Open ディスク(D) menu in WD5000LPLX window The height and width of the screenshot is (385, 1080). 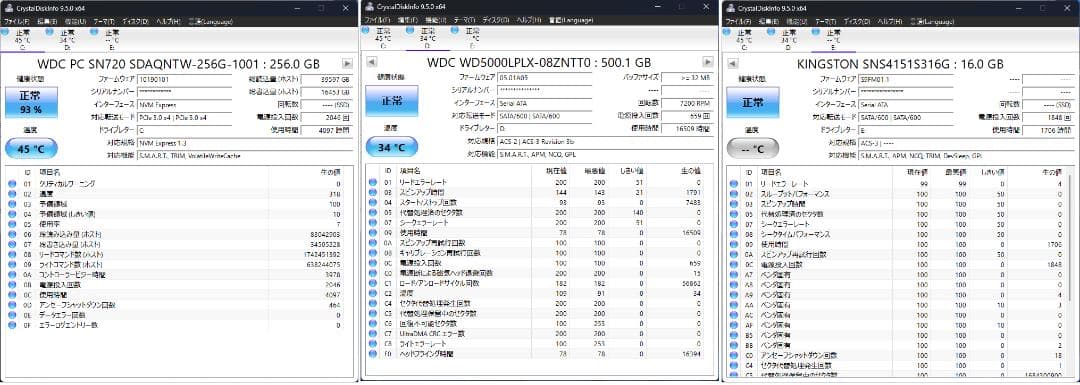click(x=496, y=21)
